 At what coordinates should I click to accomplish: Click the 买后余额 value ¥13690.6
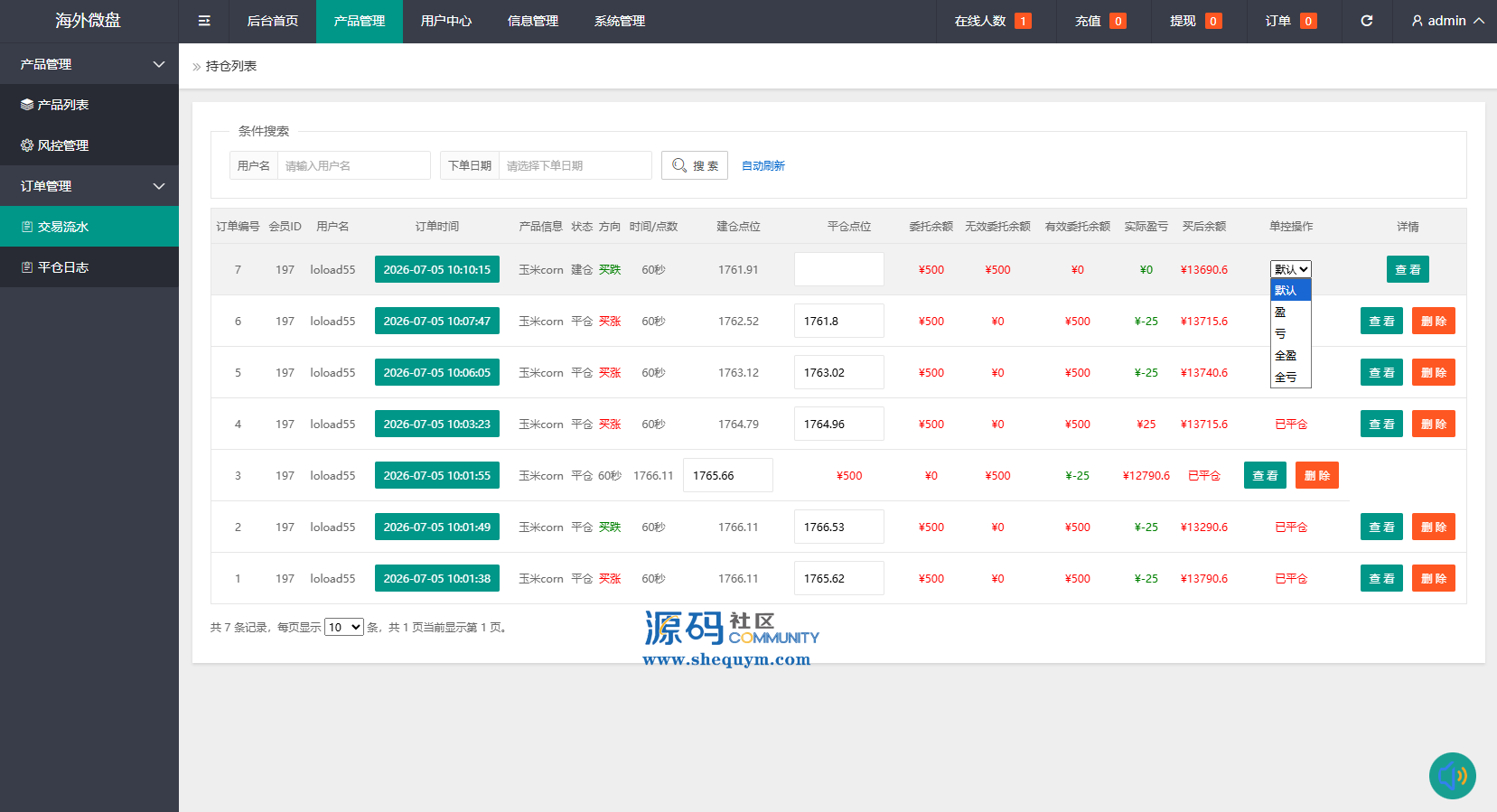coord(1204,270)
